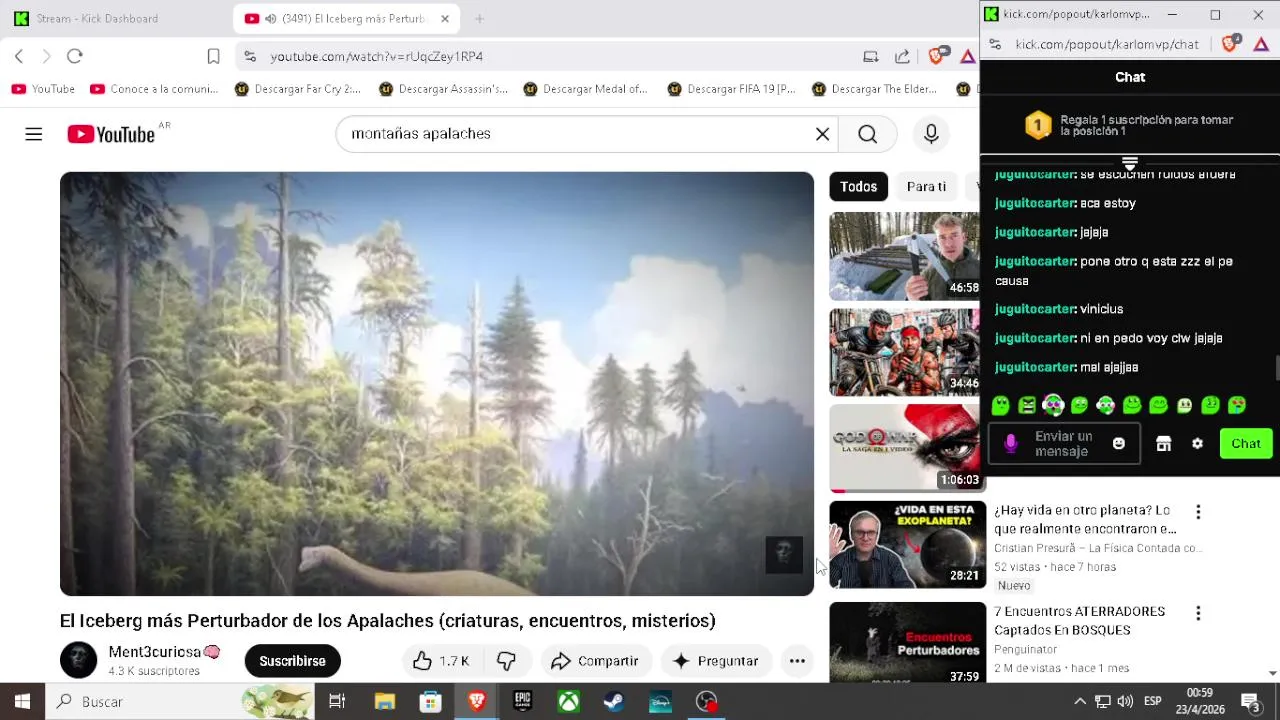Select the Todos filter chip
The height and width of the screenshot is (720, 1280).
[858, 187]
